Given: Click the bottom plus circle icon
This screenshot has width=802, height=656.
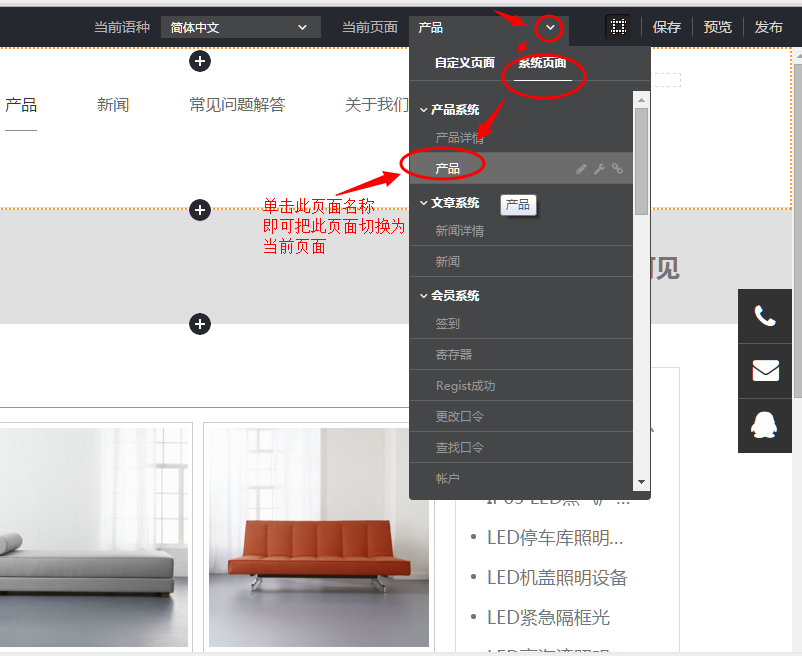Looking at the screenshot, I should (200, 324).
